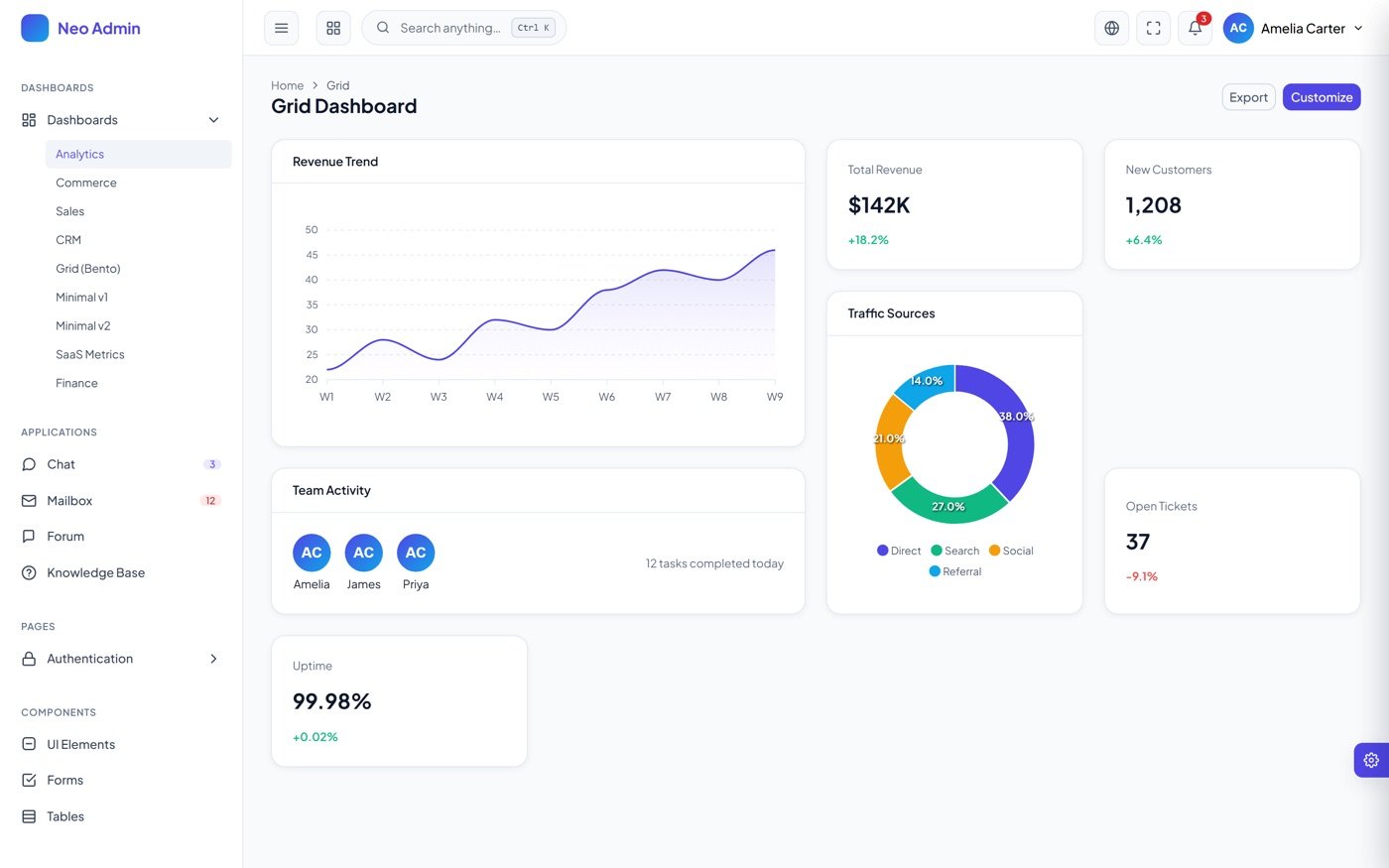Open the apps grid icon in the top bar
Image resolution: width=1389 pixels, height=868 pixels.
[x=333, y=28]
